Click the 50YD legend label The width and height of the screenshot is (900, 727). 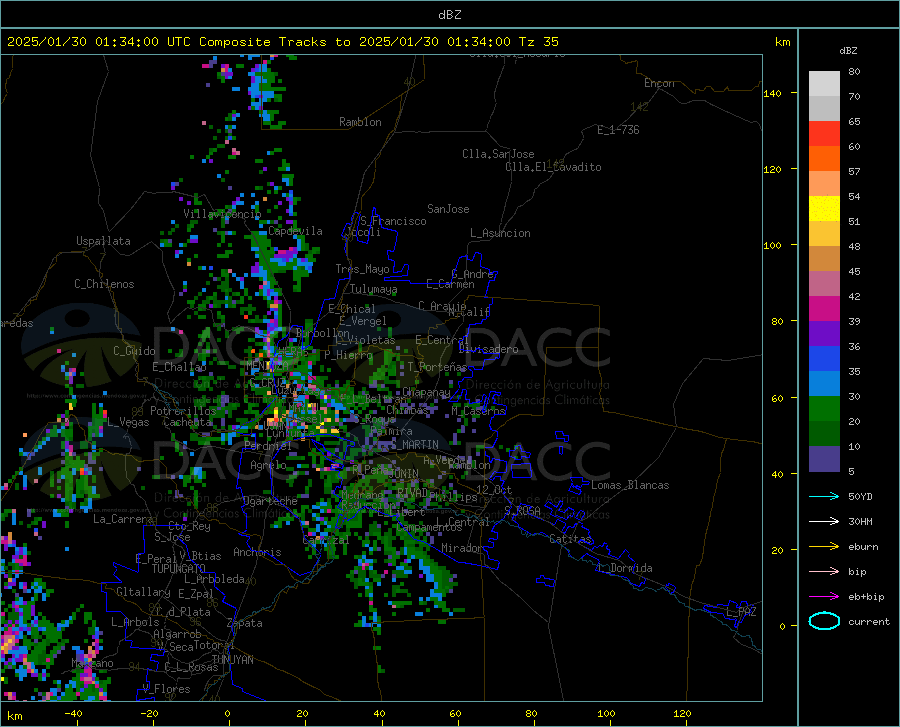click(860, 496)
